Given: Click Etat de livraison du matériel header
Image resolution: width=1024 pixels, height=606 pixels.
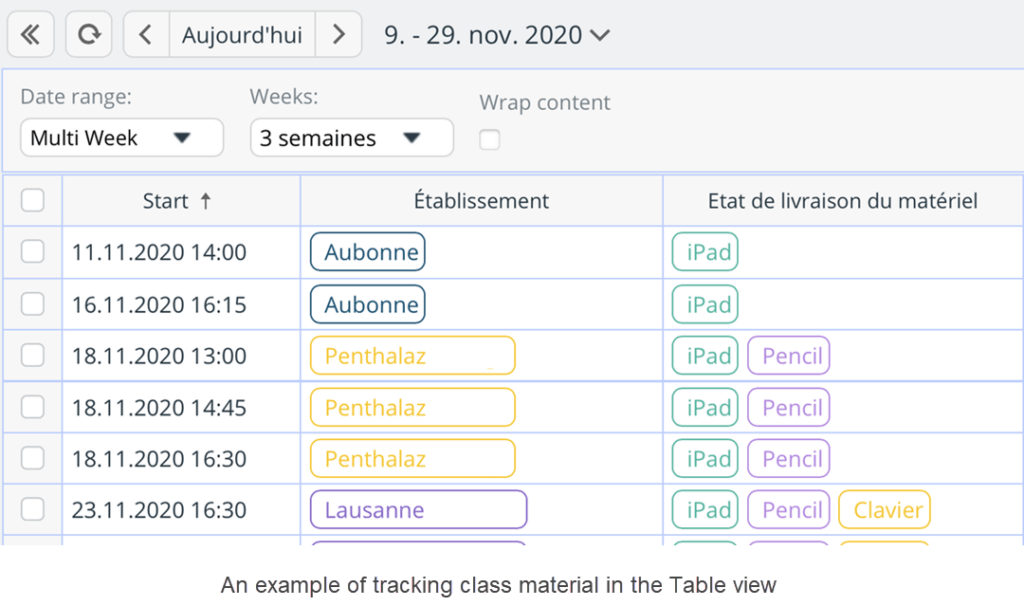Looking at the screenshot, I should pyautogui.click(x=842, y=201).
